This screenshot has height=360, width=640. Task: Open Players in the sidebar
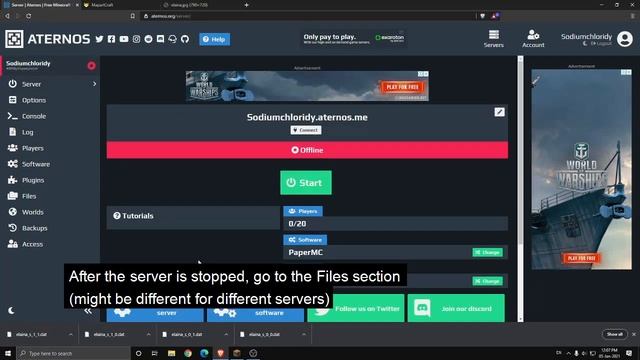[33, 148]
